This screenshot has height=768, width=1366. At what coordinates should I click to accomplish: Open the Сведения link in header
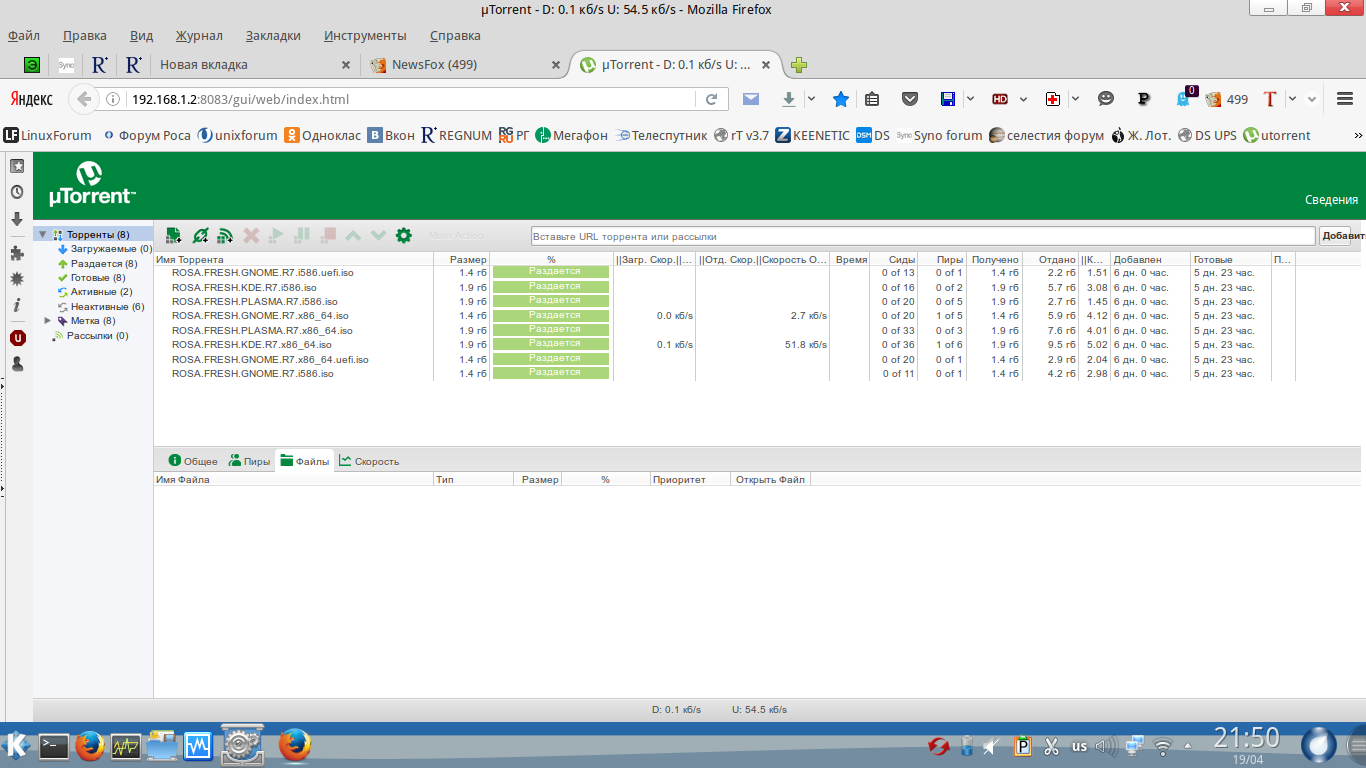click(1331, 200)
